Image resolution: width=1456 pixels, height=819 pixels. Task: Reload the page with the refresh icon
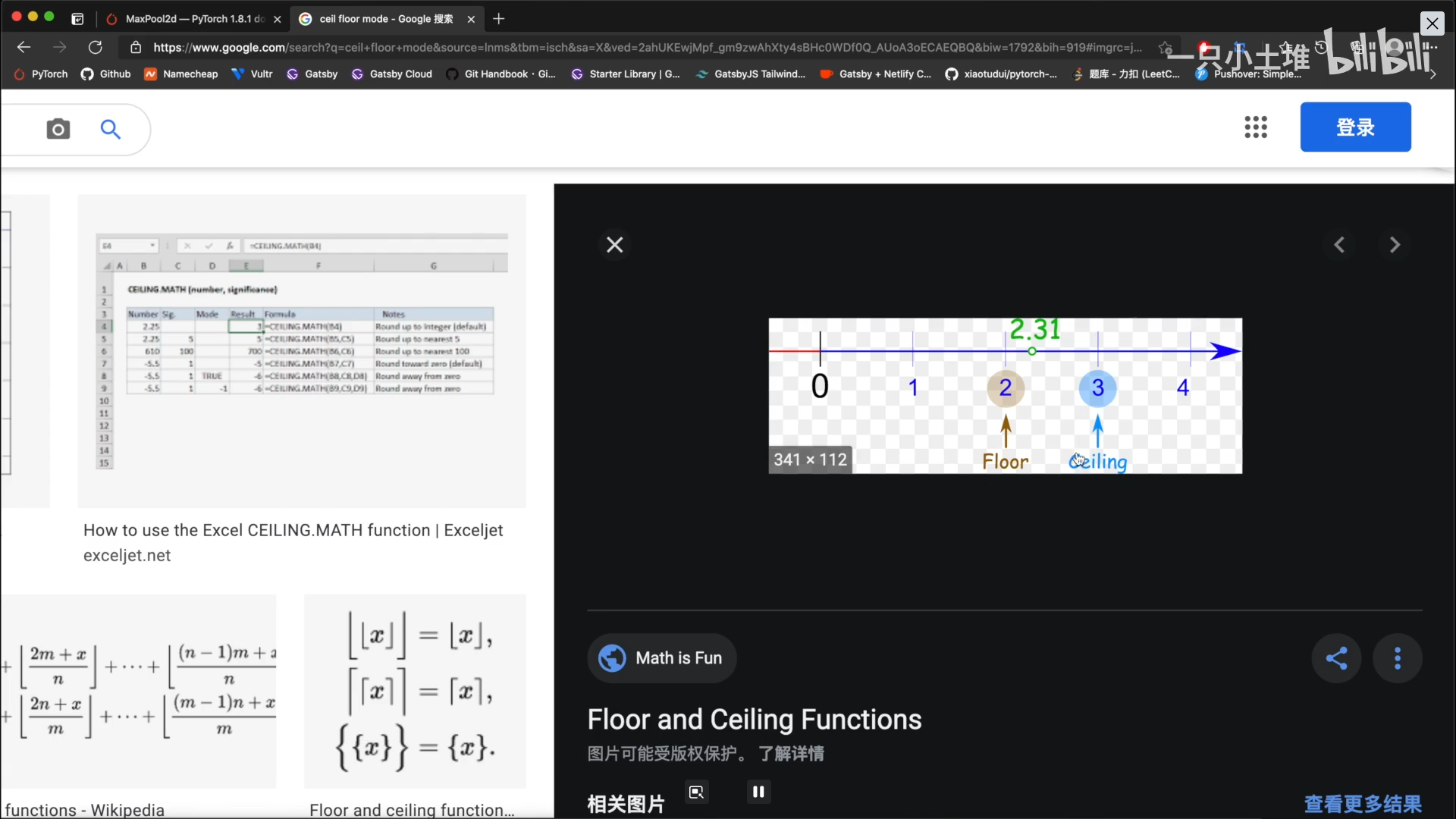(x=96, y=47)
